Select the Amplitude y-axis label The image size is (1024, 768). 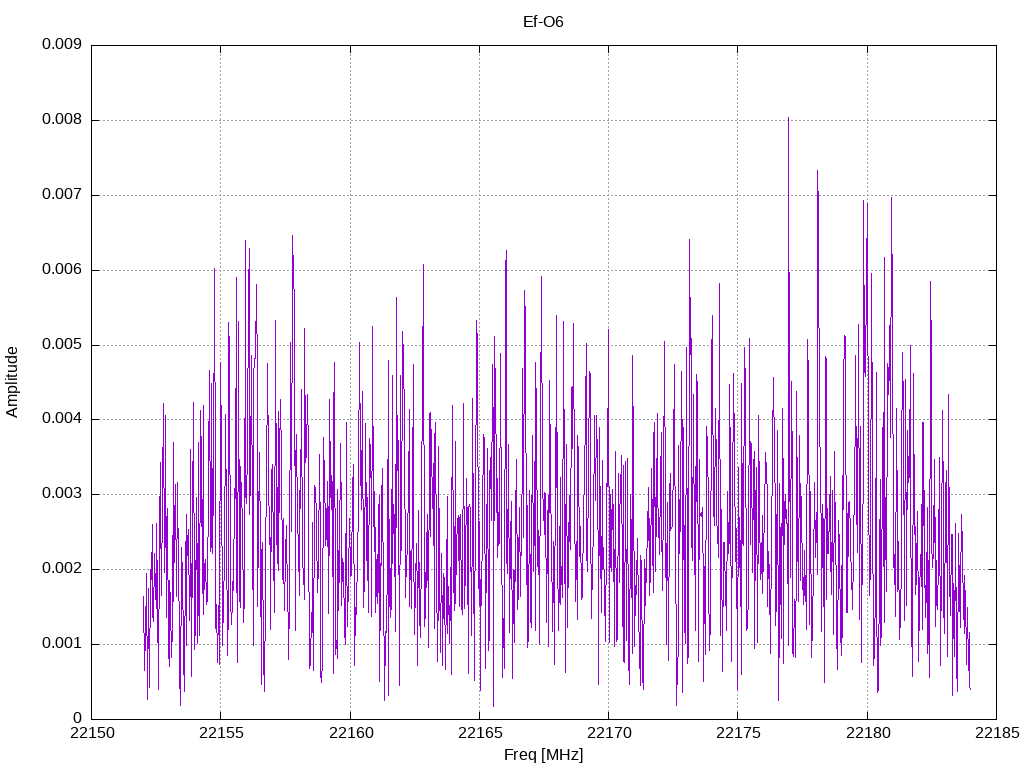pyautogui.click(x=12, y=382)
